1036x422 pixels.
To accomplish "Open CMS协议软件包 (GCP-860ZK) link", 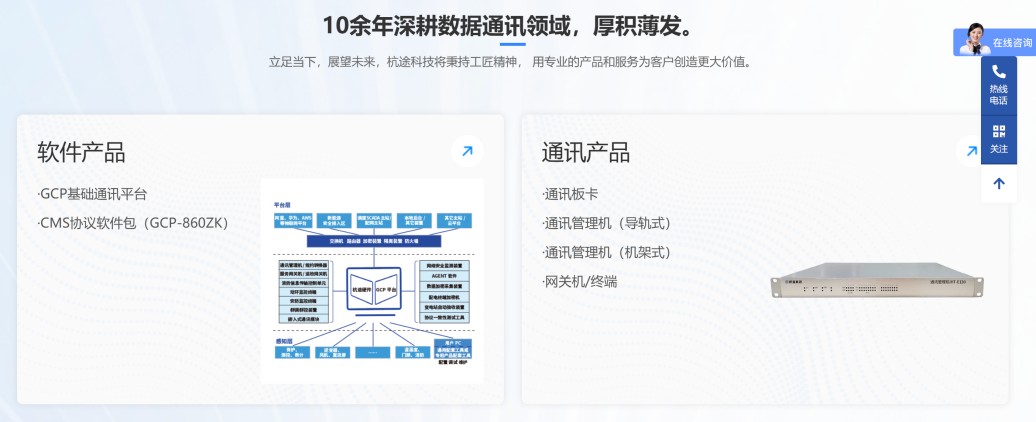I will pos(133,223).
